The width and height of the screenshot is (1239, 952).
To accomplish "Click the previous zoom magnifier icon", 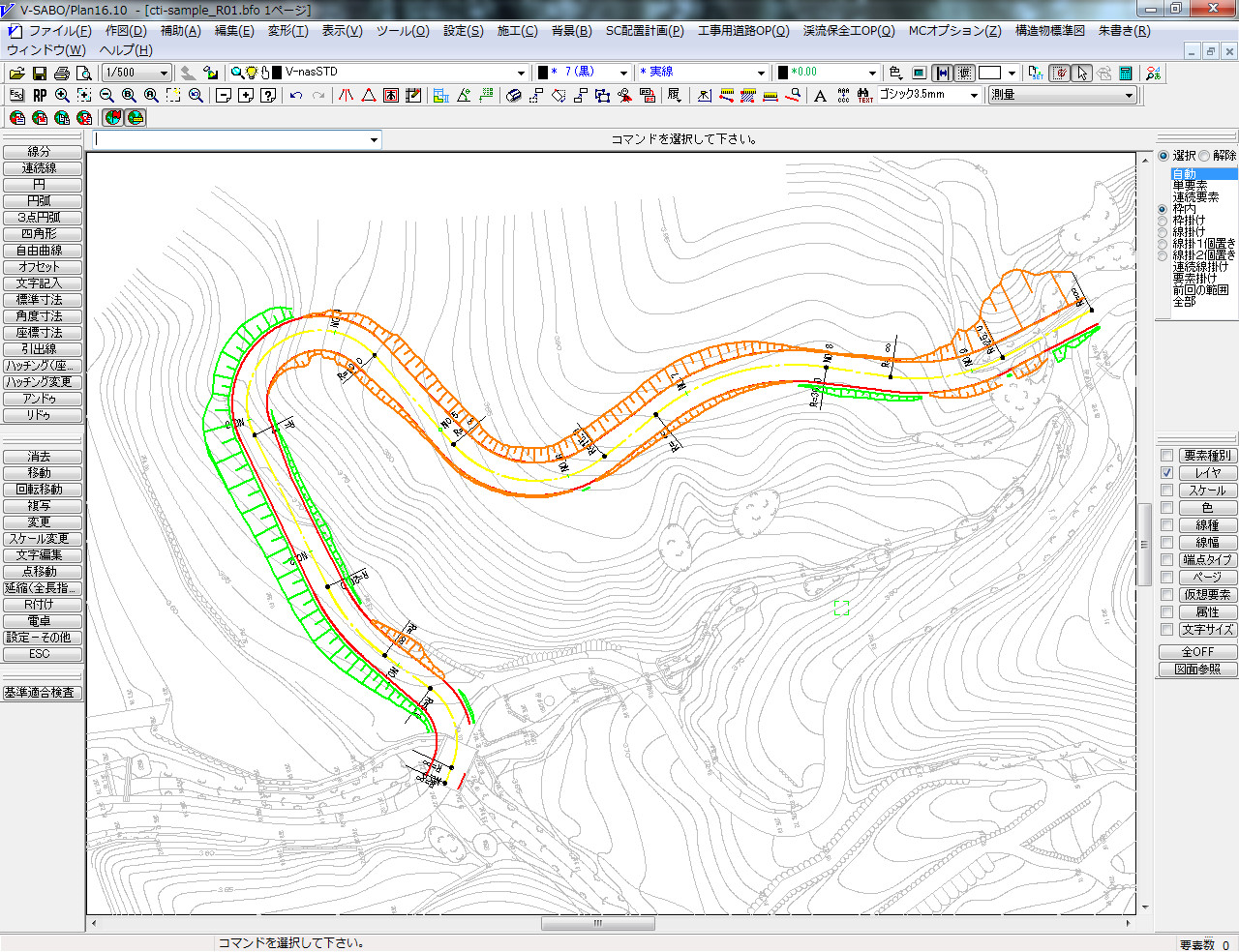I will (196, 95).
